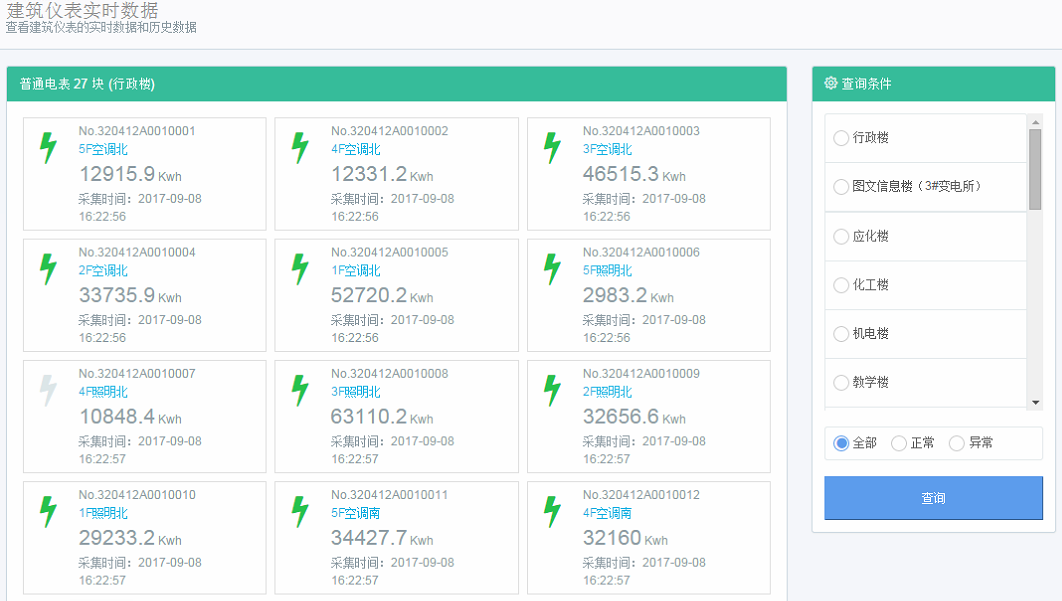Viewport: 1062px width, 601px height.
Task: Click the lightning icon for meter No.320412A0010011
Action: point(300,511)
